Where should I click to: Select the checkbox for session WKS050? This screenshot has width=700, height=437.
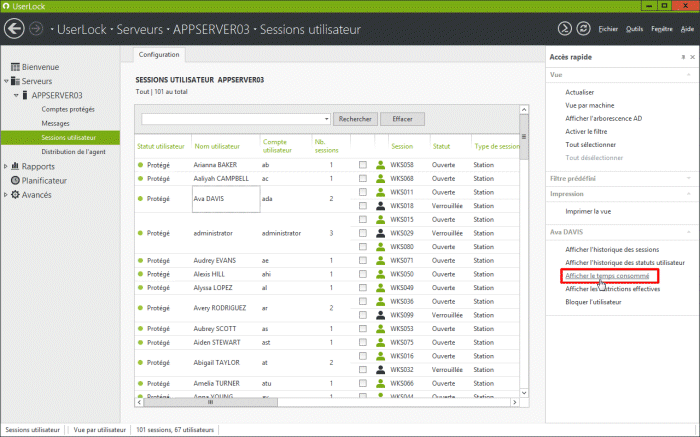(x=363, y=274)
